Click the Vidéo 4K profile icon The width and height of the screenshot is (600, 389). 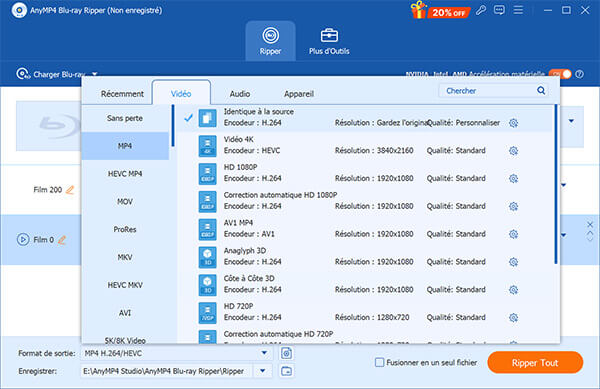coord(207,146)
